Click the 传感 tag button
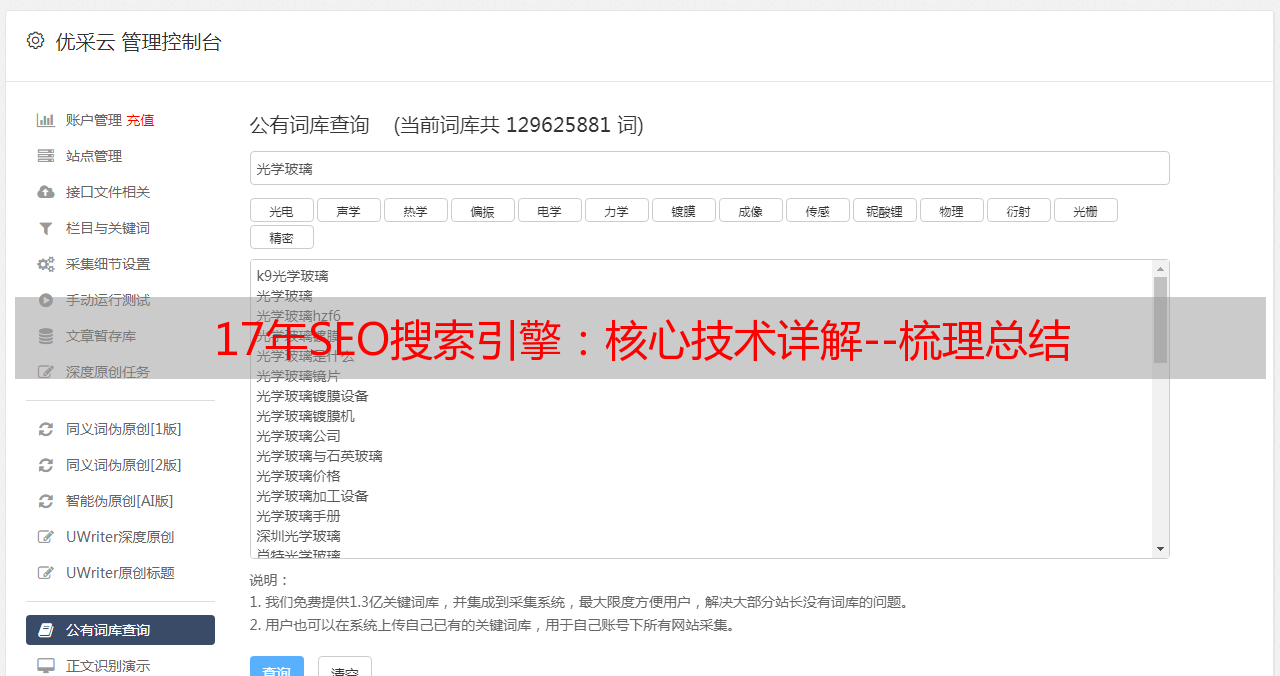This screenshot has height=676, width=1280. click(817, 210)
